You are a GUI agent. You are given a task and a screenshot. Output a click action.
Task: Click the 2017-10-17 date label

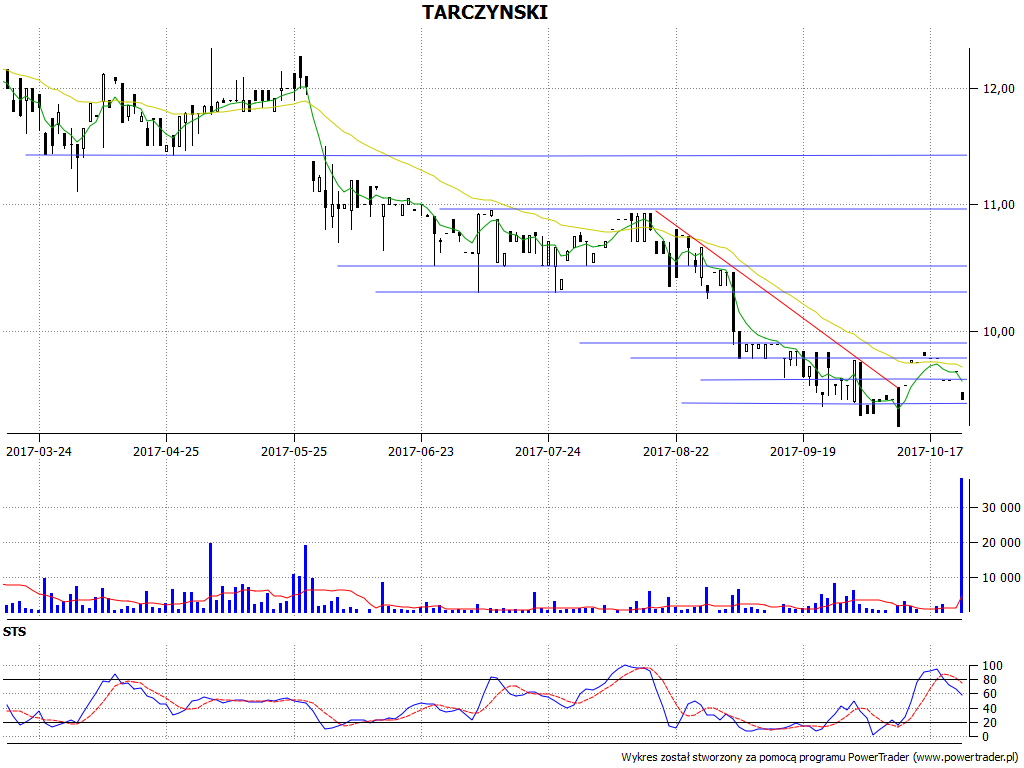click(x=930, y=451)
